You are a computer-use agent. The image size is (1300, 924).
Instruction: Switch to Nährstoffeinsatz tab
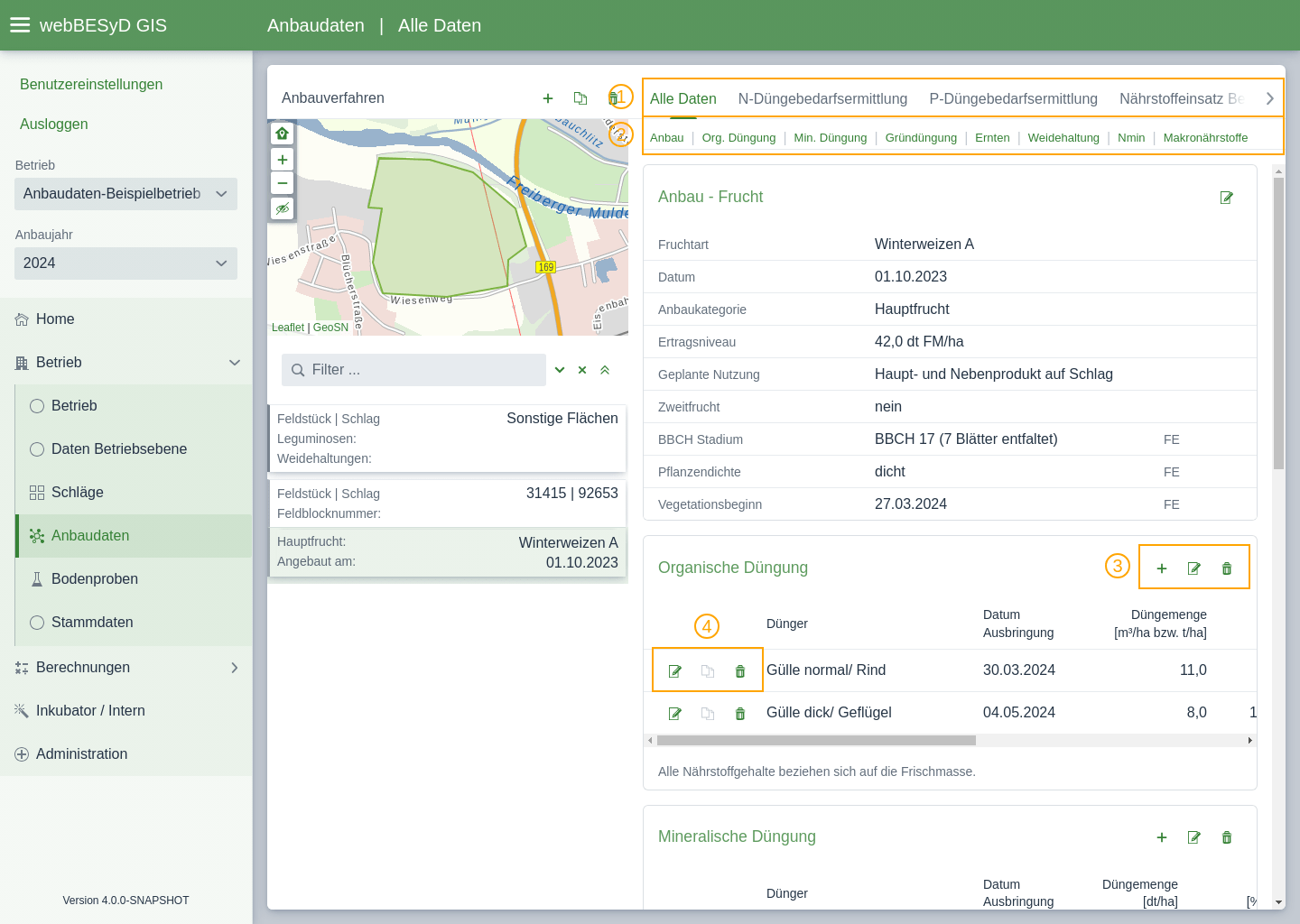[x=1182, y=99]
